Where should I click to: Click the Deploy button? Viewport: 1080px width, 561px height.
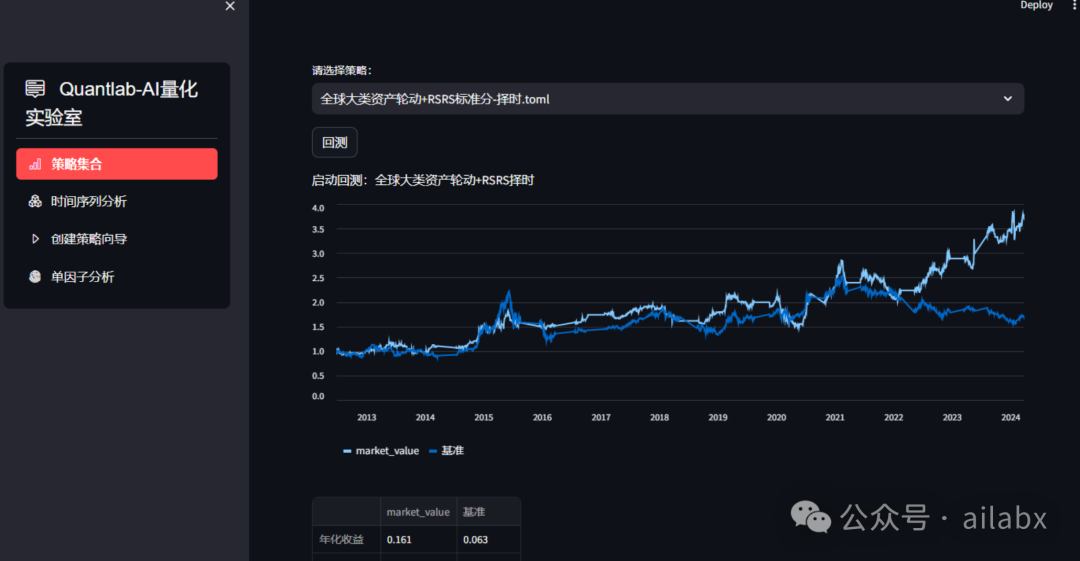(x=1036, y=5)
